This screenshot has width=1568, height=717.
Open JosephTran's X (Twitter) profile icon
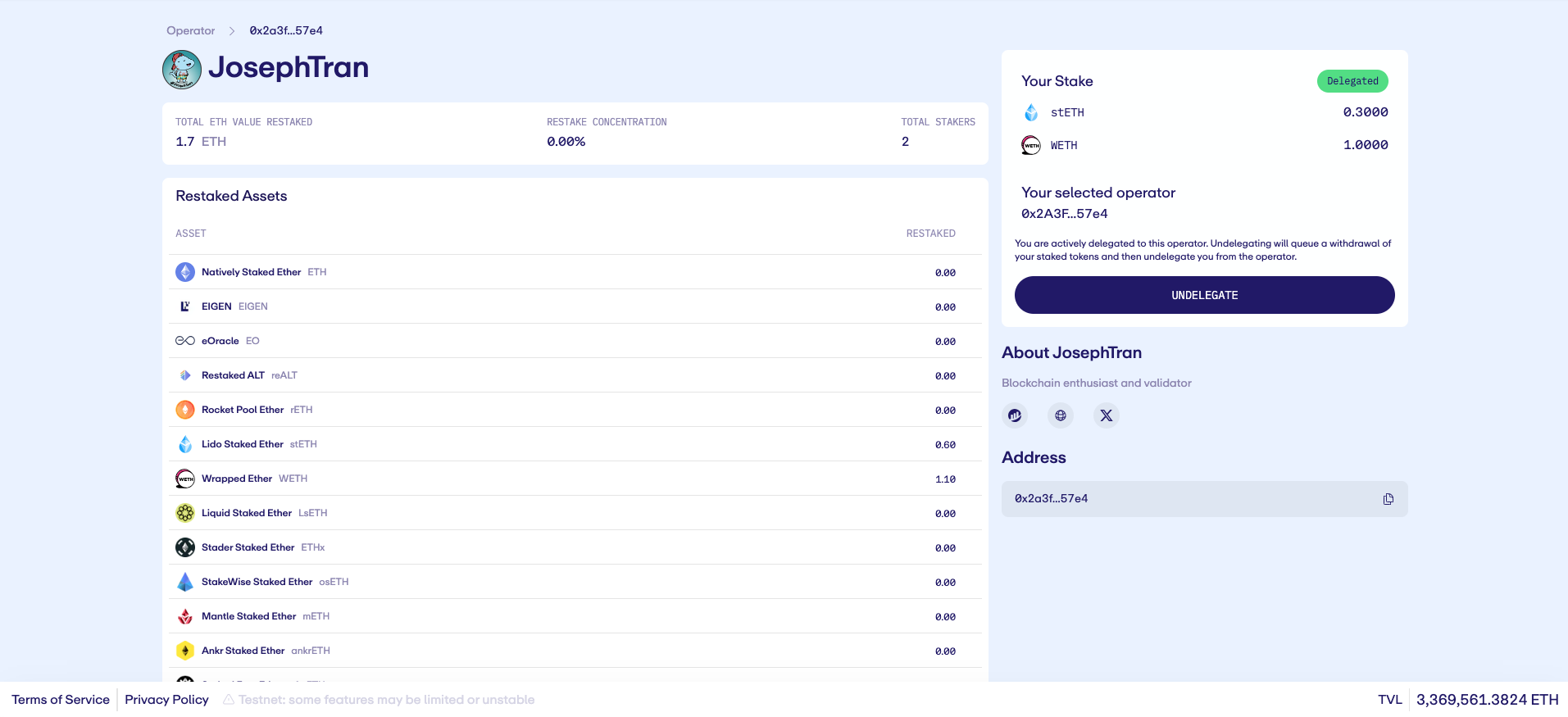coord(1106,415)
